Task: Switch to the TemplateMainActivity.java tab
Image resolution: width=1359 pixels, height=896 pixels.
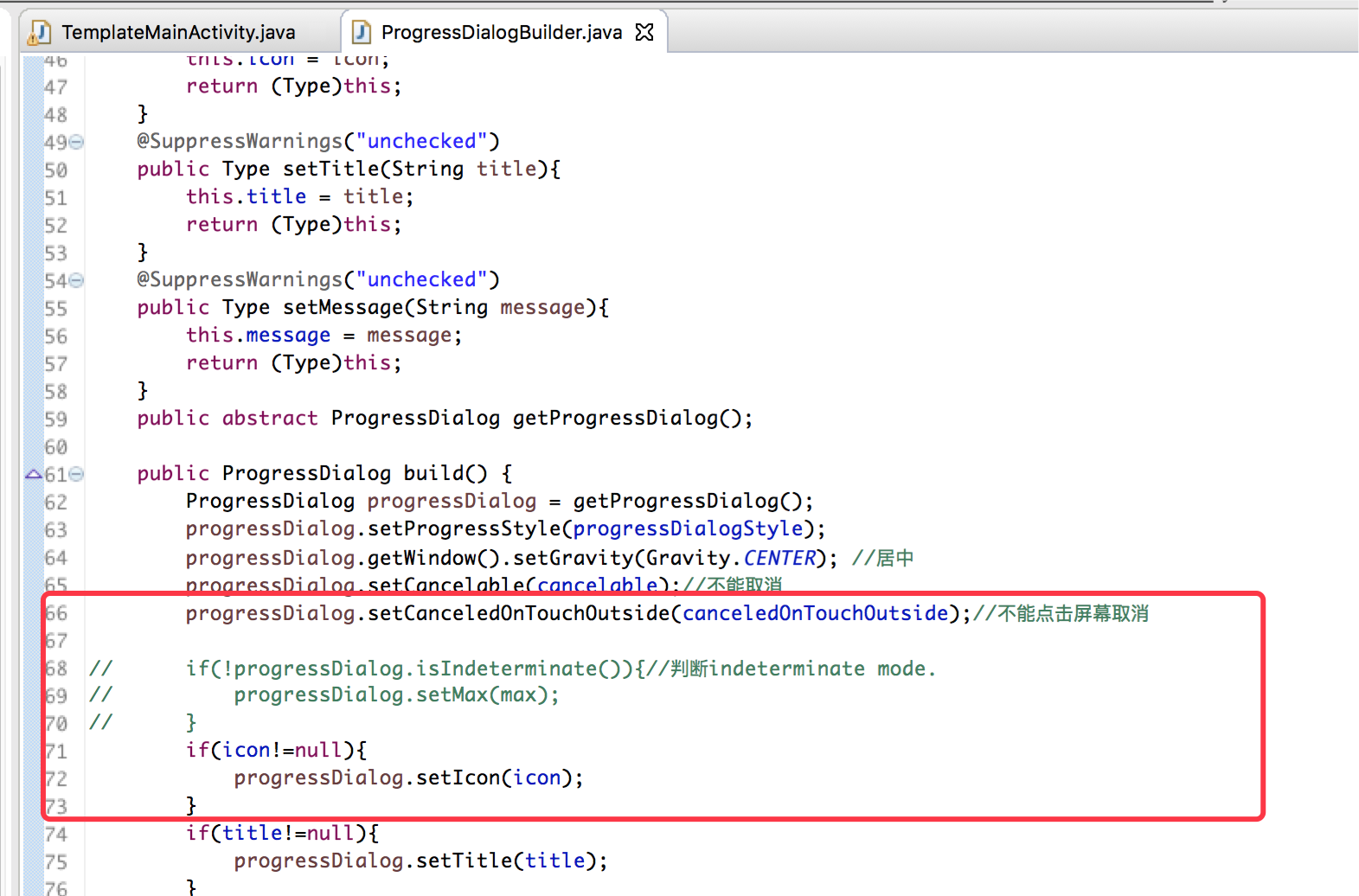Action: [x=178, y=33]
